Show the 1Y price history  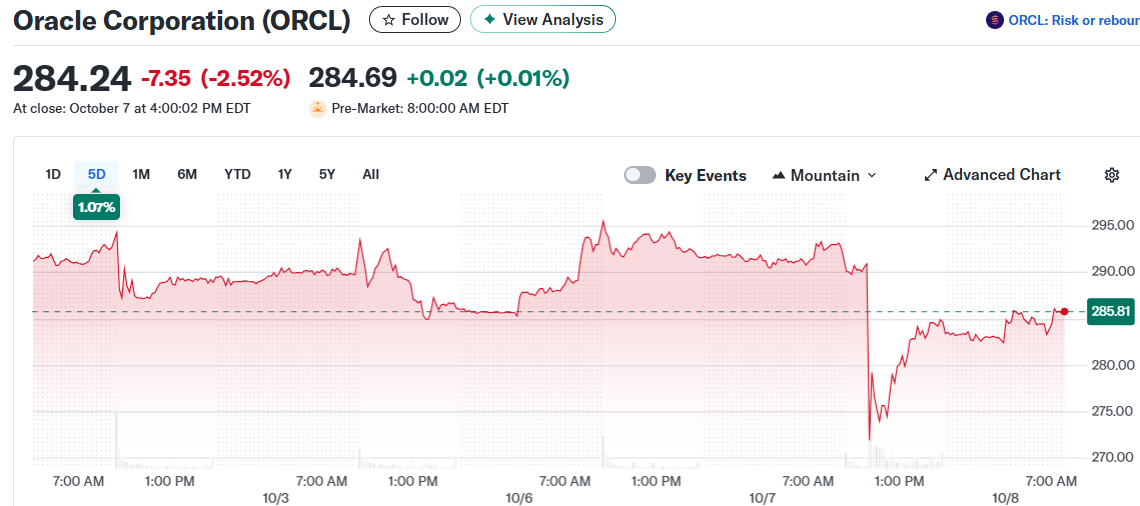coord(285,174)
